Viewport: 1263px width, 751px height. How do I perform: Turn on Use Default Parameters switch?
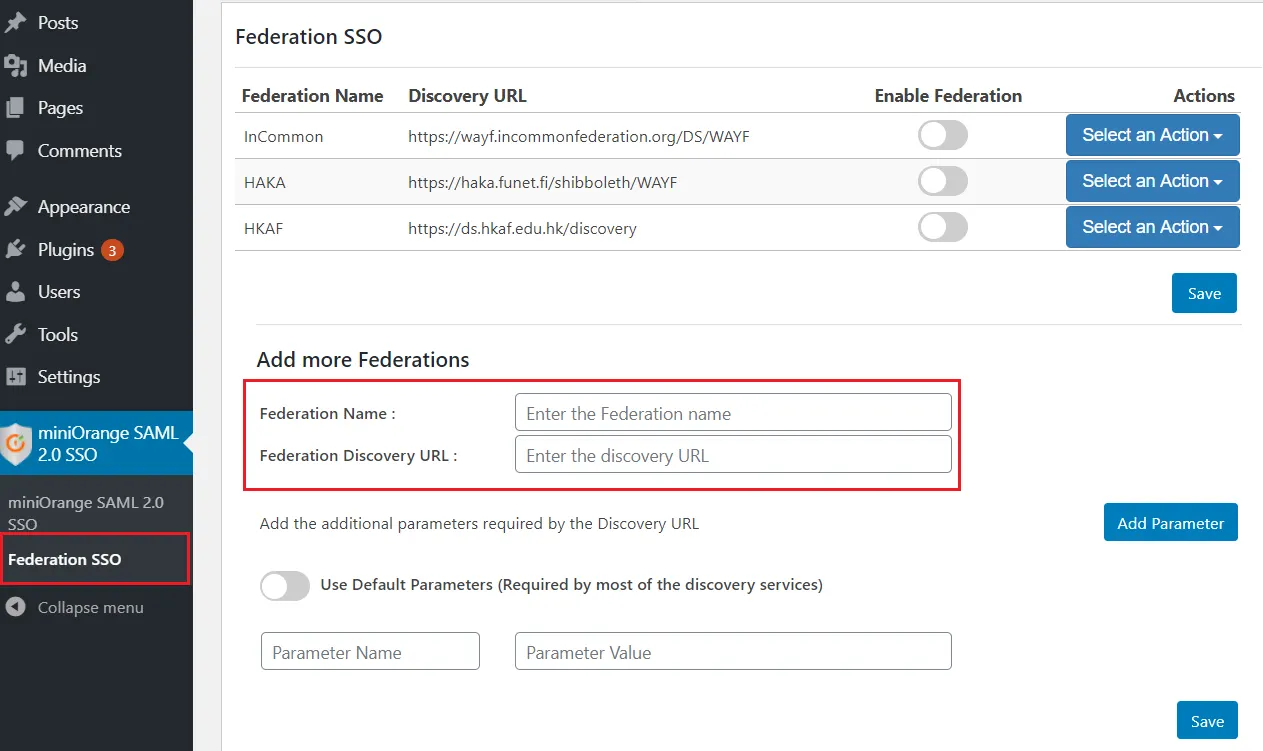tap(284, 585)
